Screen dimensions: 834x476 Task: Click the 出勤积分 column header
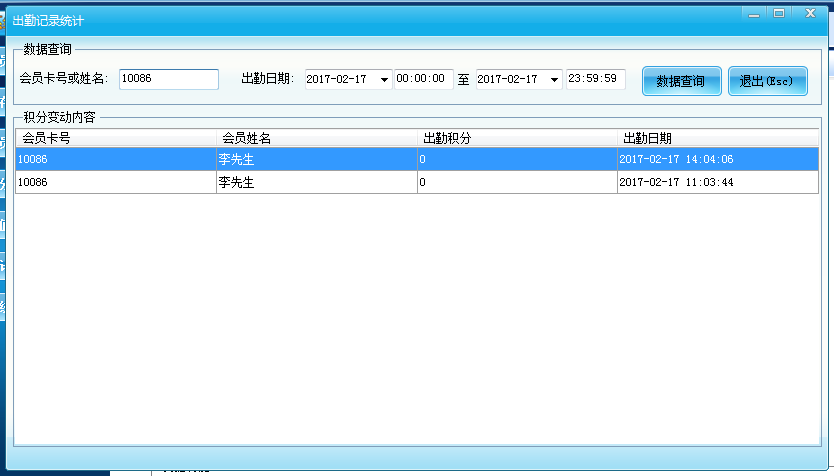pos(517,138)
